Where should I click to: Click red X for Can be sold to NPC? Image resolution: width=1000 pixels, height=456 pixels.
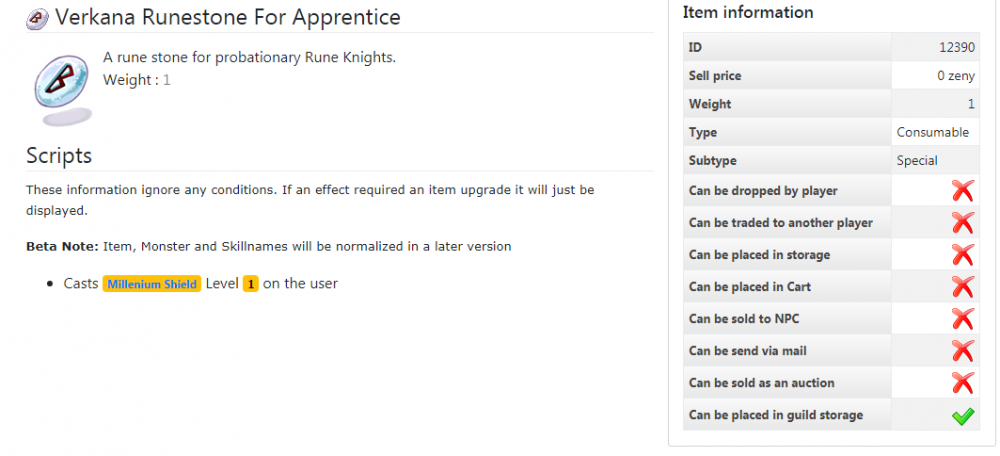[962, 318]
